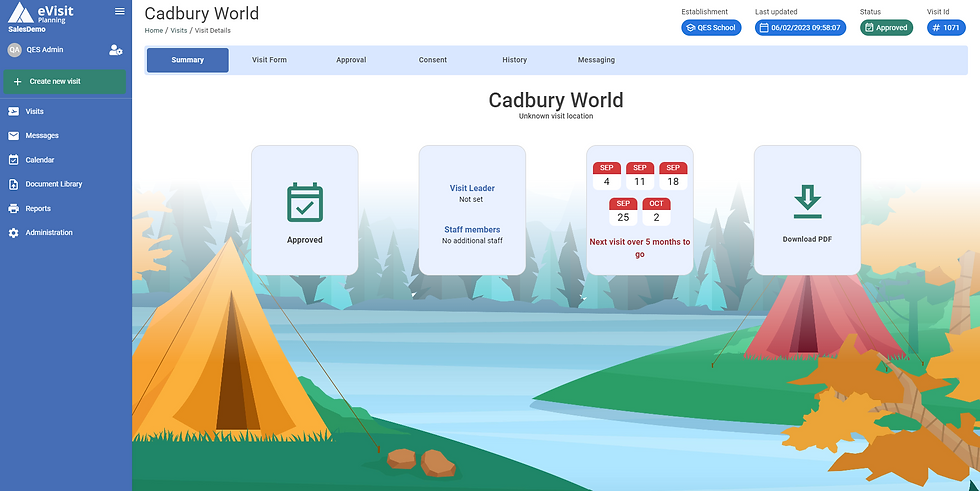The height and width of the screenshot is (491, 980).
Task: Toggle the hamburger sidebar menu
Action: 120,11
